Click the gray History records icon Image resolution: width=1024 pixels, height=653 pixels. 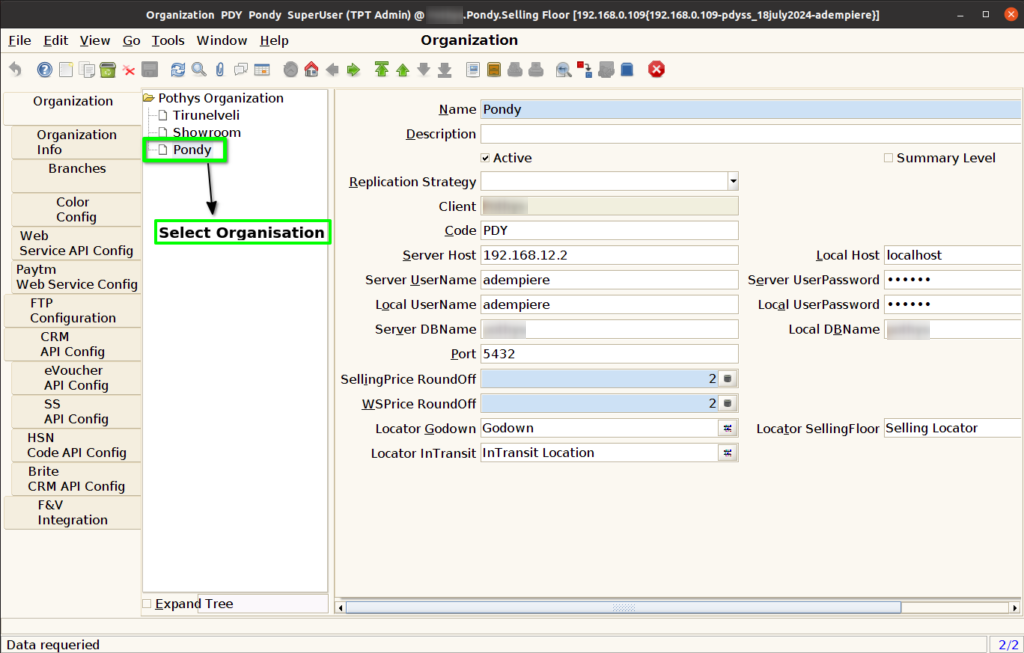[x=291, y=69]
